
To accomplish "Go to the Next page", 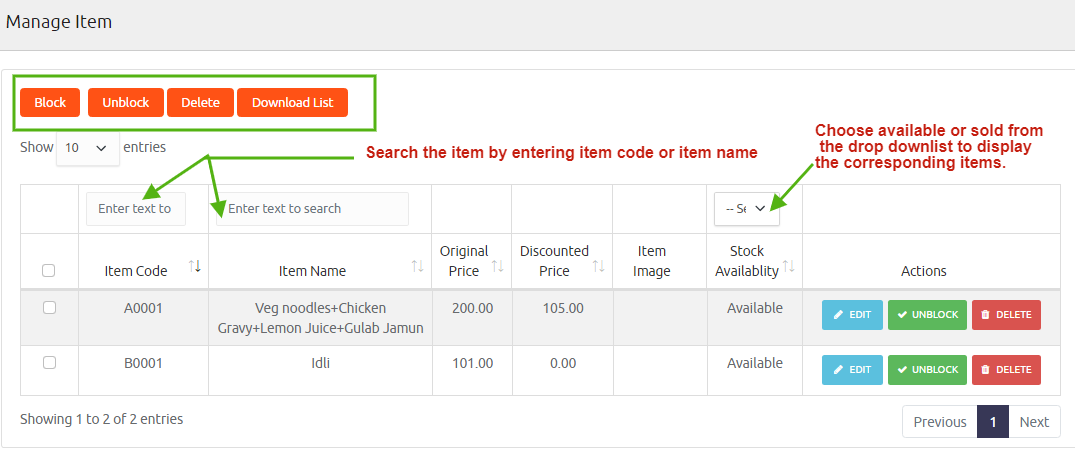I will coord(1034,422).
